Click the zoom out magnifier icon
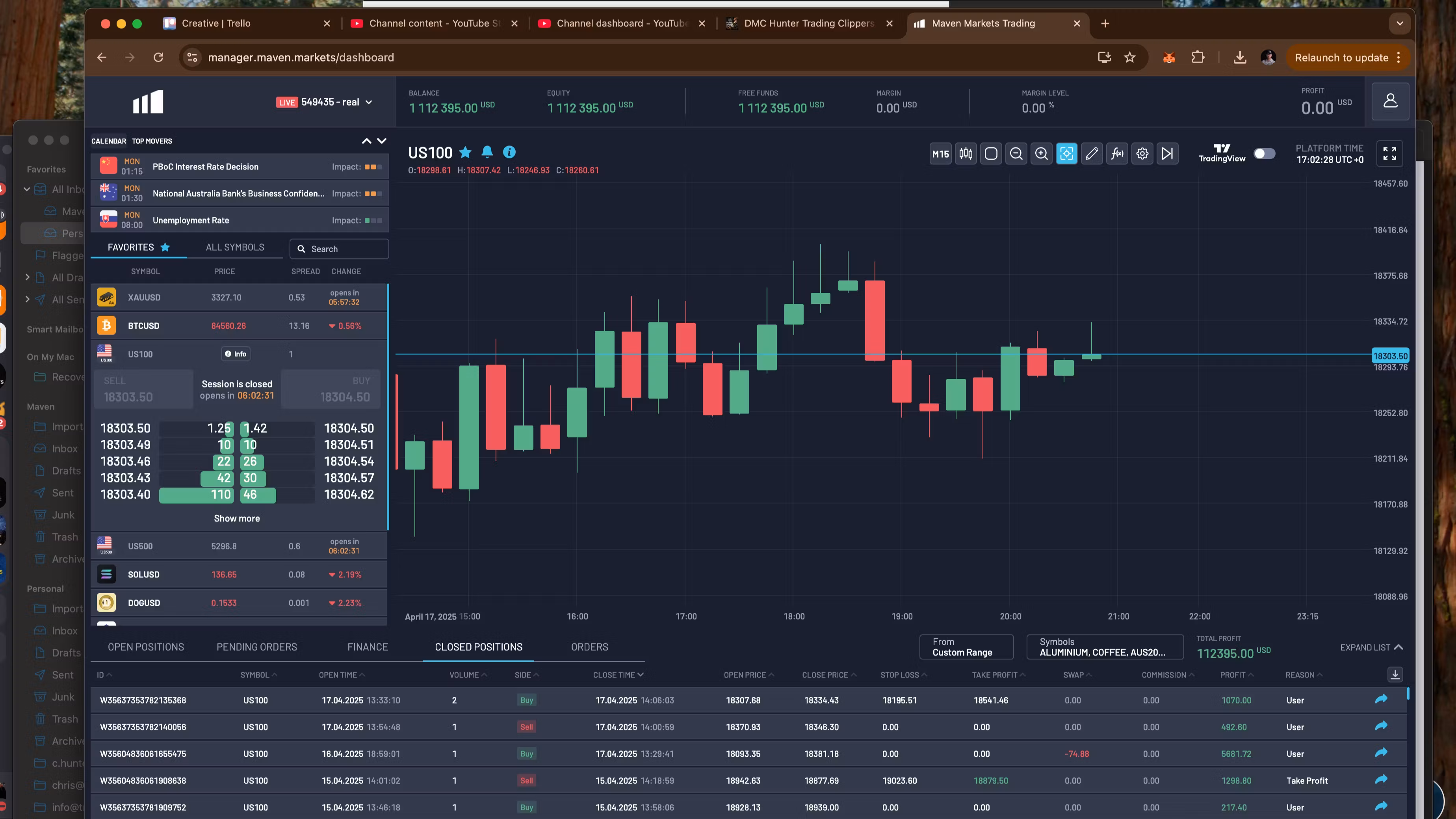The height and width of the screenshot is (819, 1456). (x=1016, y=153)
